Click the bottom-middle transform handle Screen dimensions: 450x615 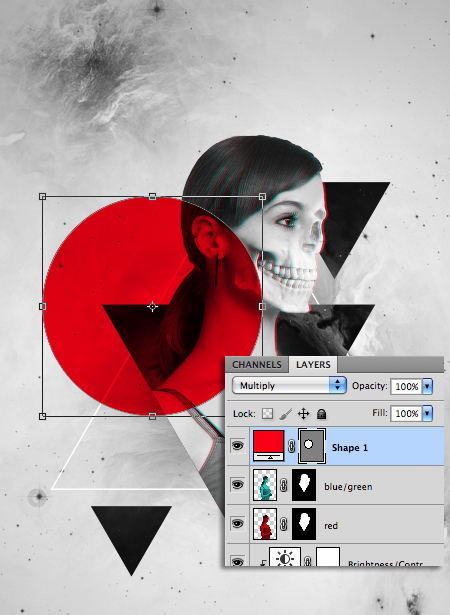tap(152, 416)
